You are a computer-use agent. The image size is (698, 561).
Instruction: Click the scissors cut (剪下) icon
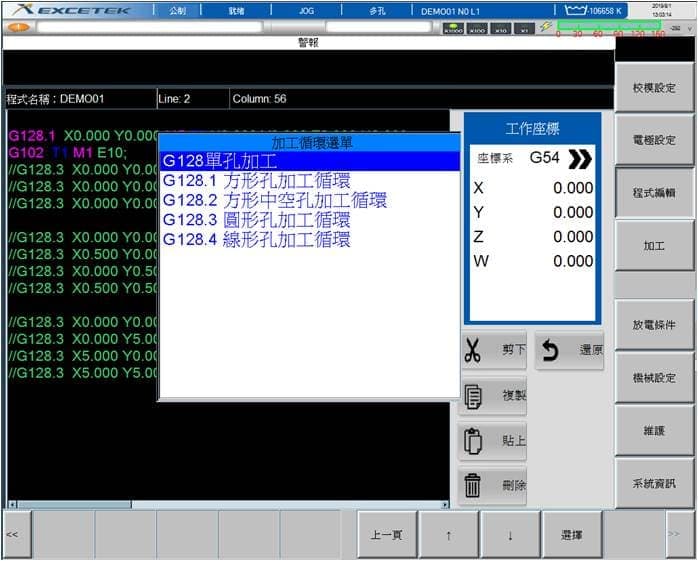pos(473,351)
